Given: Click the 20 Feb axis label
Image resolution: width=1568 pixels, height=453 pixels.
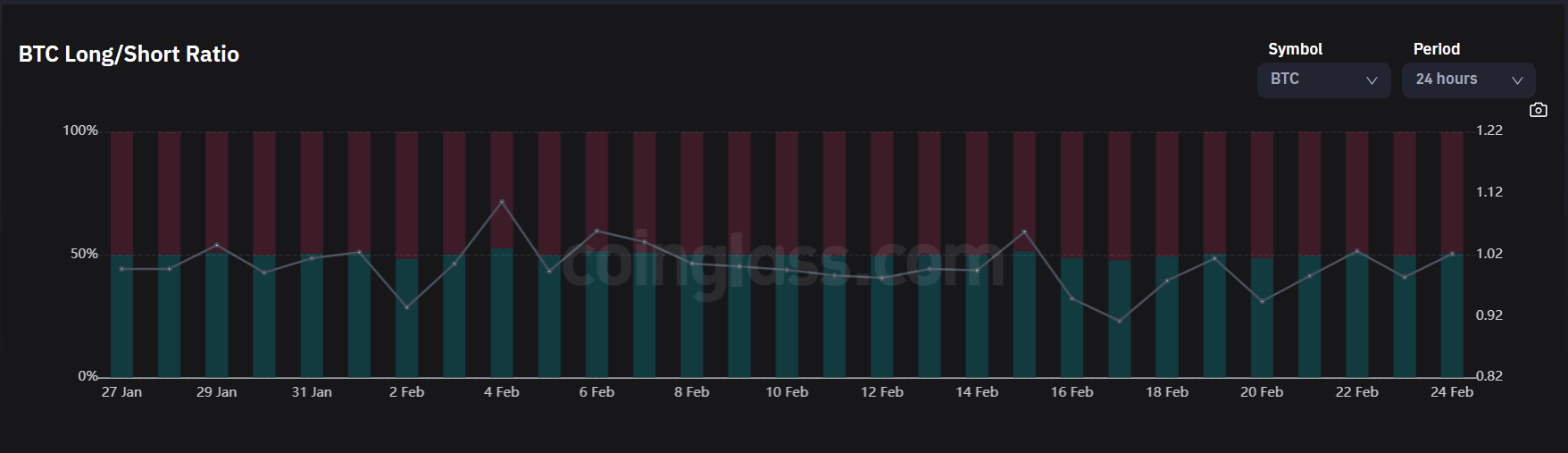Looking at the screenshot, I should point(1262,392).
